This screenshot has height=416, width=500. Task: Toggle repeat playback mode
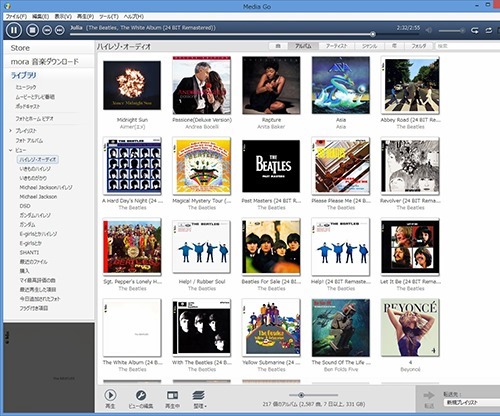pyautogui.click(x=489, y=30)
